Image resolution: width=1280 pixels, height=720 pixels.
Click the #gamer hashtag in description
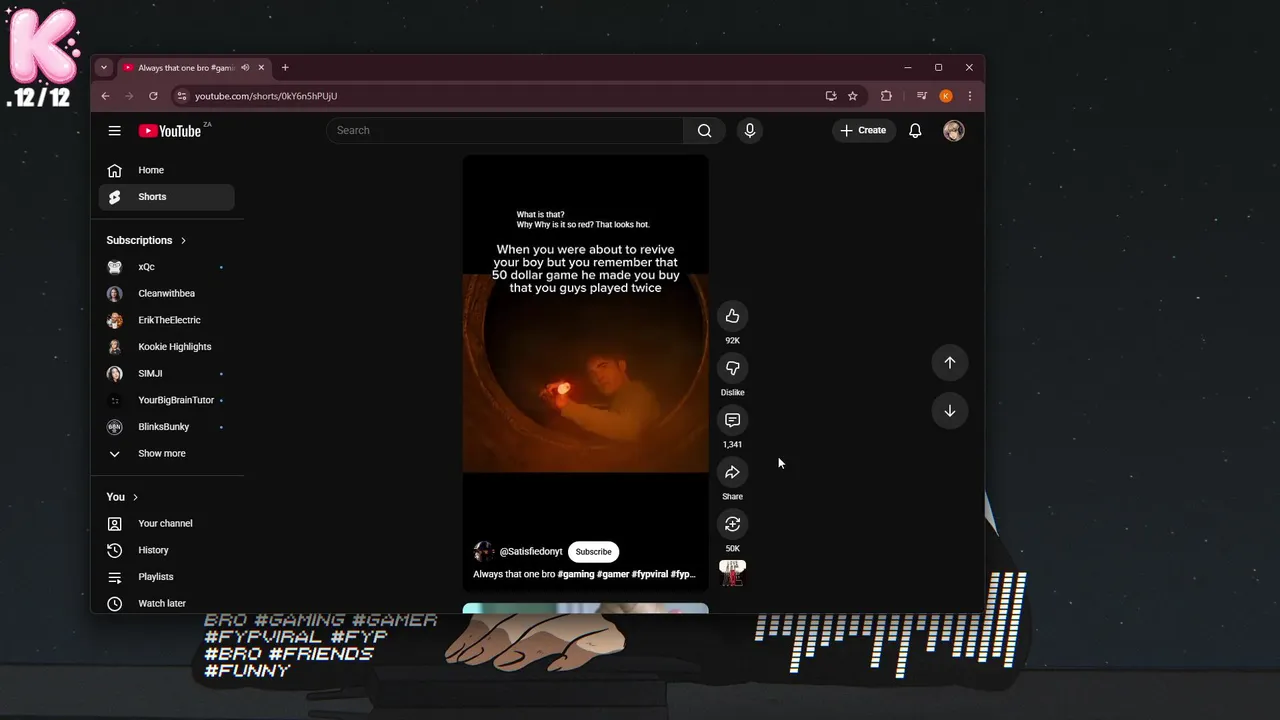tap(613, 575)
